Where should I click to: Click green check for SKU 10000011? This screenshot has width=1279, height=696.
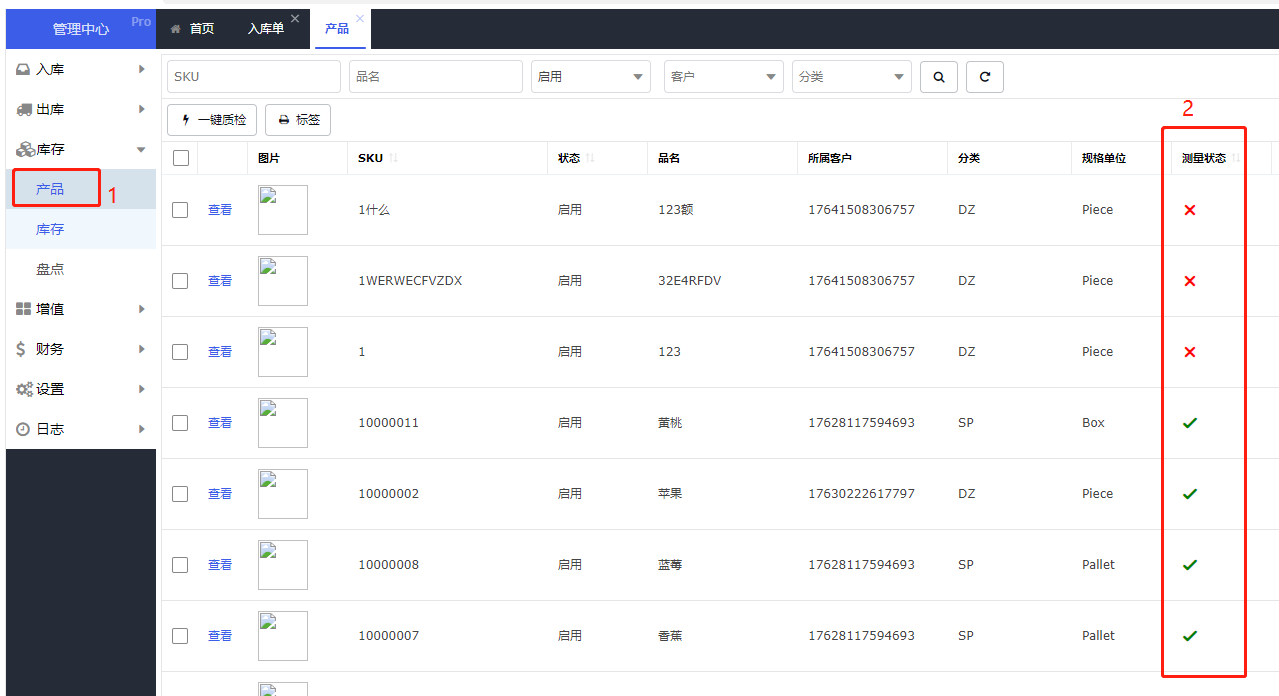pyautogui.click(x=1190, y=423)
